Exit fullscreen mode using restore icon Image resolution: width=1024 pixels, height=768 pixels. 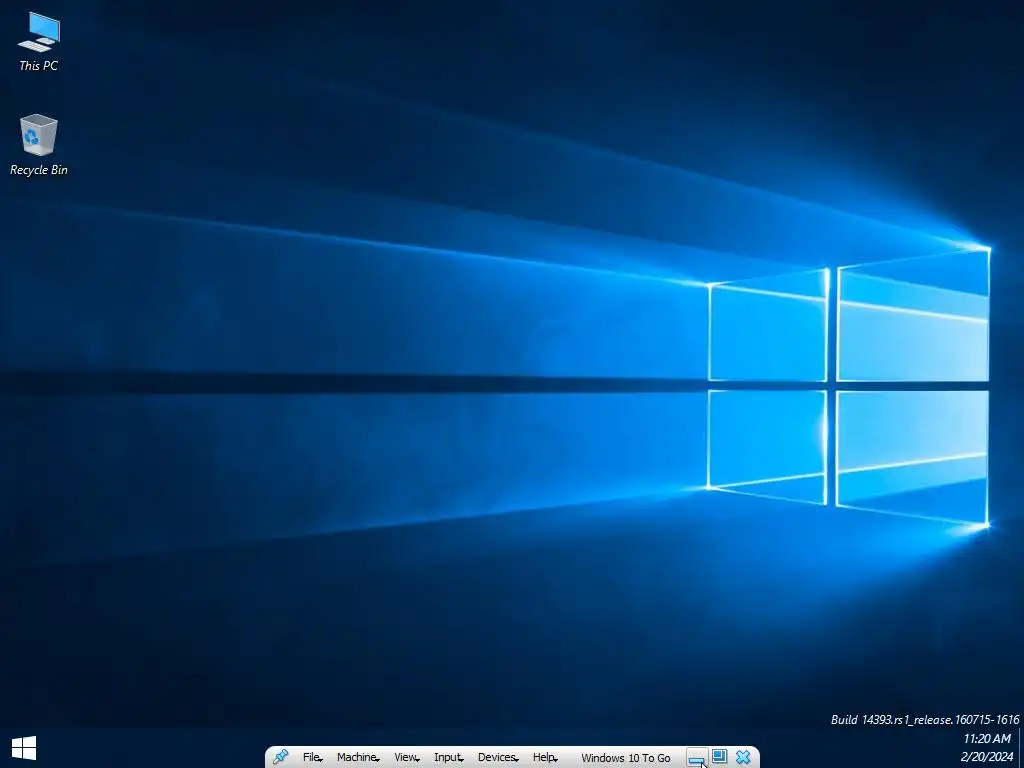click(719, 756)
